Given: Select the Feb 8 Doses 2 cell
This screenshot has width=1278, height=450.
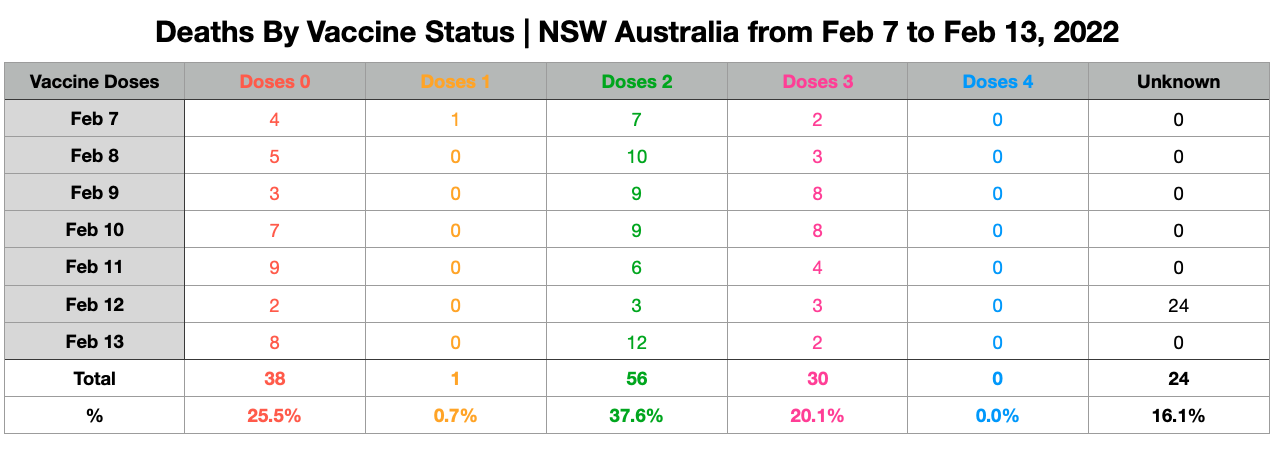Looking at the screenshot, I should [x=637, y=156].
